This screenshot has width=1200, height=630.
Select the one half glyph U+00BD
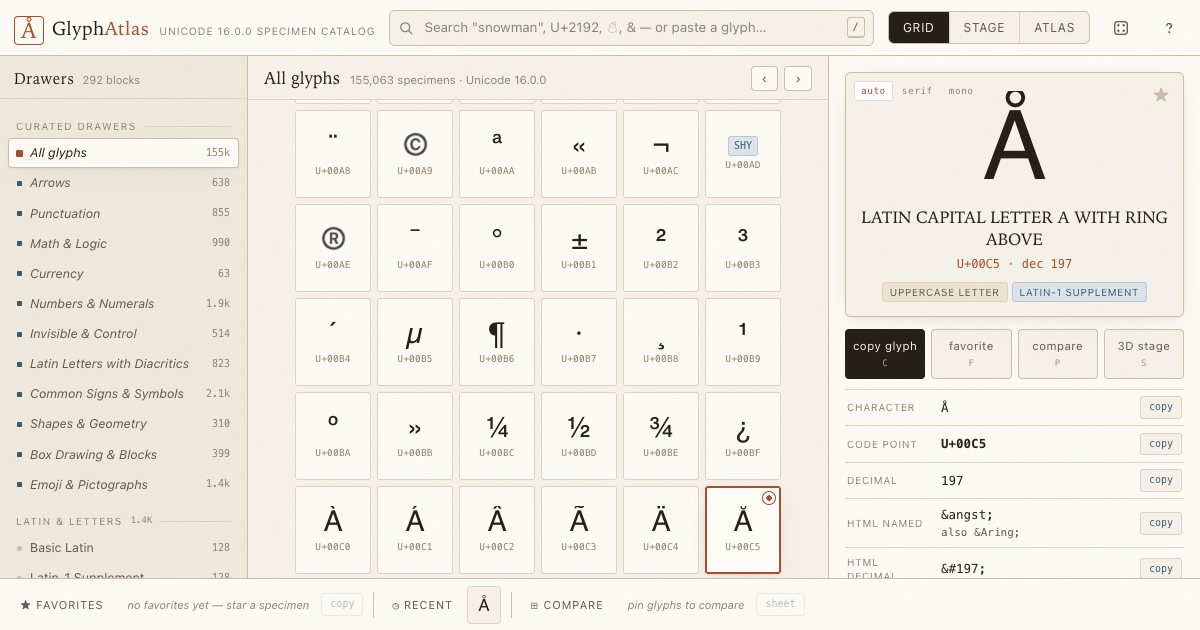(579, 435)
